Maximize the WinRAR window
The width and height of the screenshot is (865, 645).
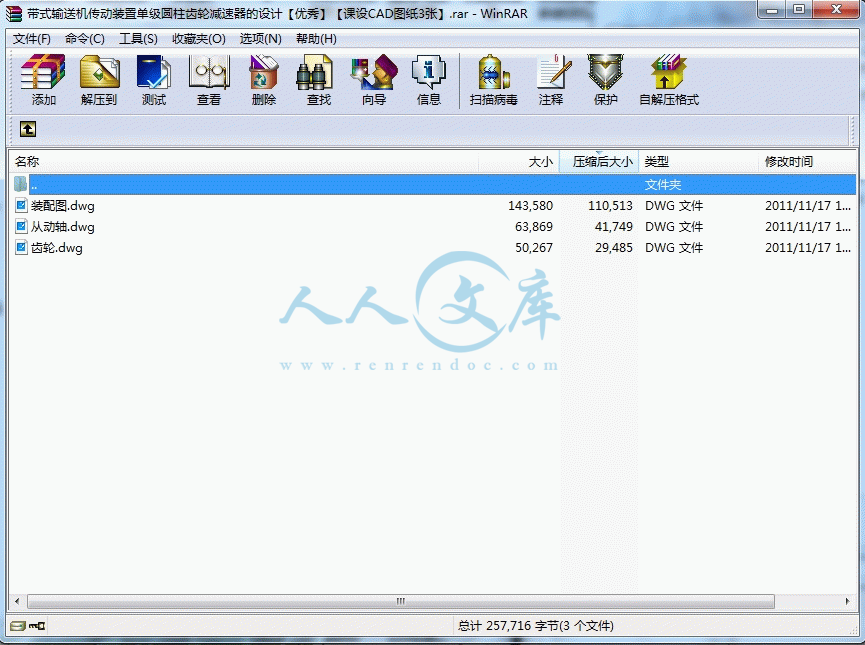[799, 10]
